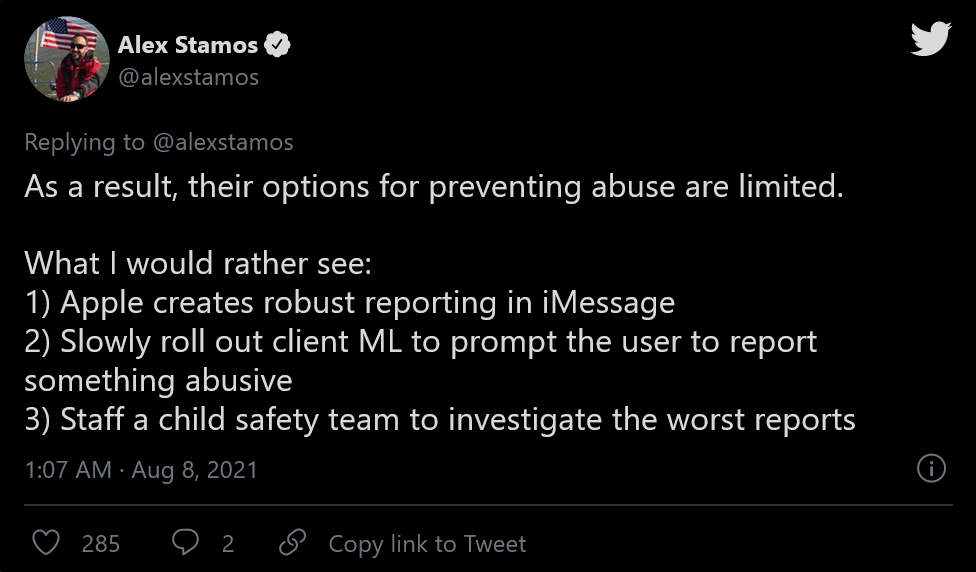Click the Twitter bird logo

[x=931, y=39]
